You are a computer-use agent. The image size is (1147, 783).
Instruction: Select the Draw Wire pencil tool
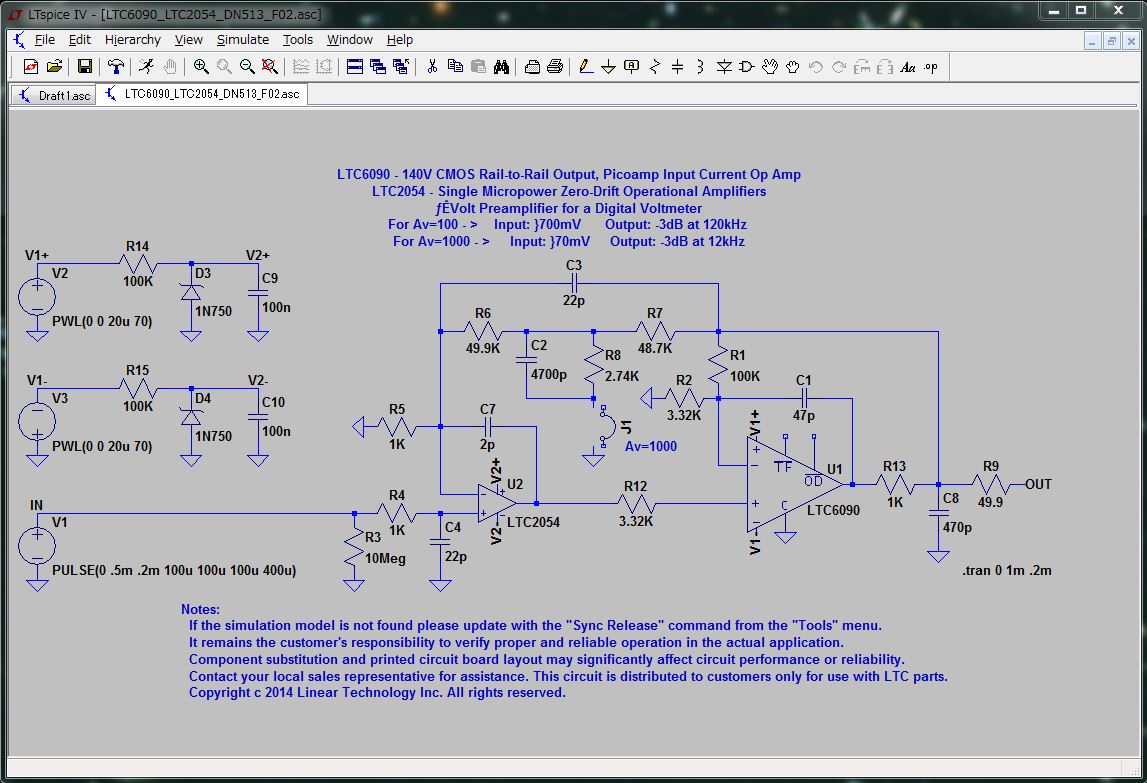coord(585,67)
